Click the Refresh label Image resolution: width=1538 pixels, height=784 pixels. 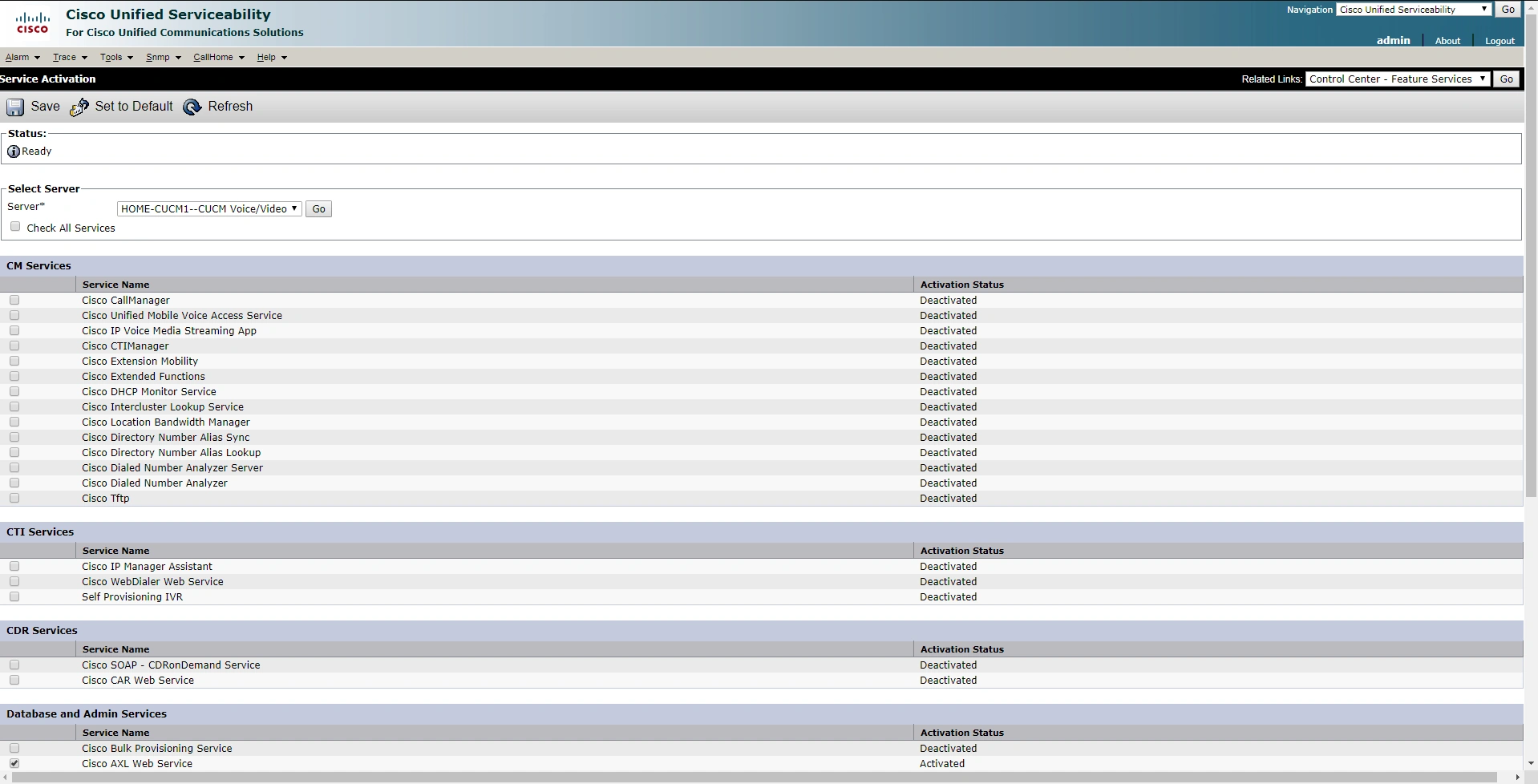coord(230,107)
